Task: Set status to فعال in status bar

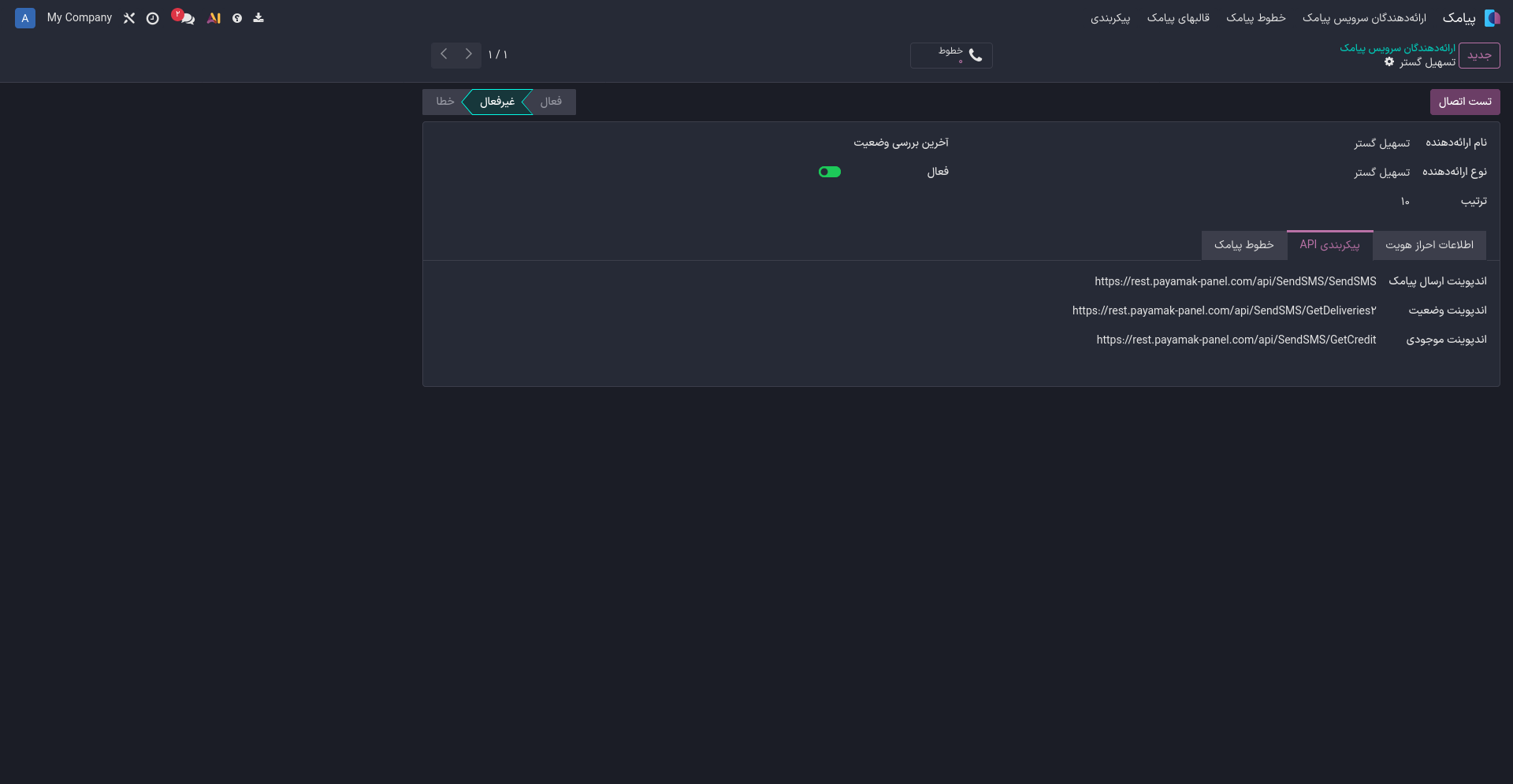Action: pyautogui.click(x=551, y=102)
